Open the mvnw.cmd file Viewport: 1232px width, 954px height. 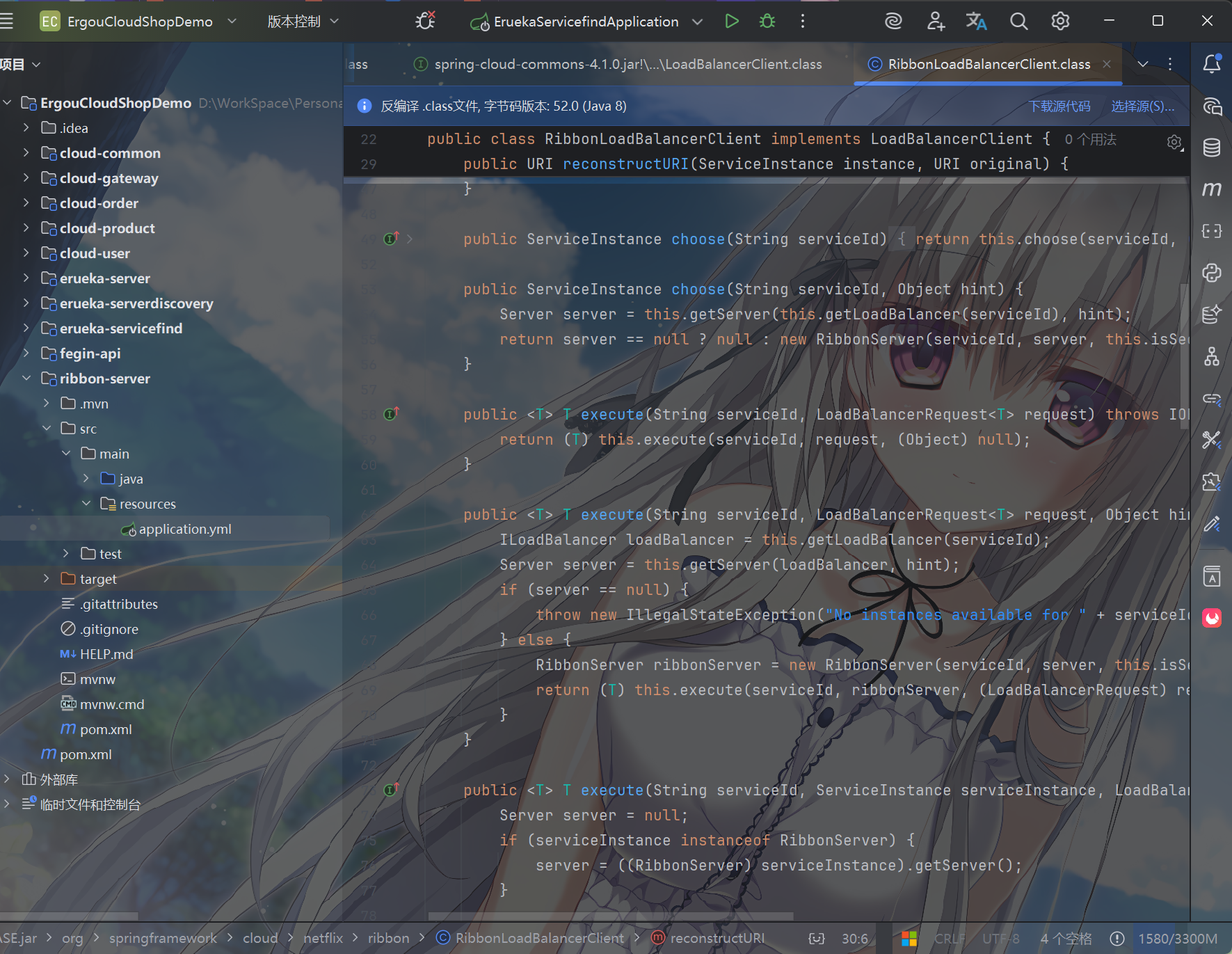point(112,704)
